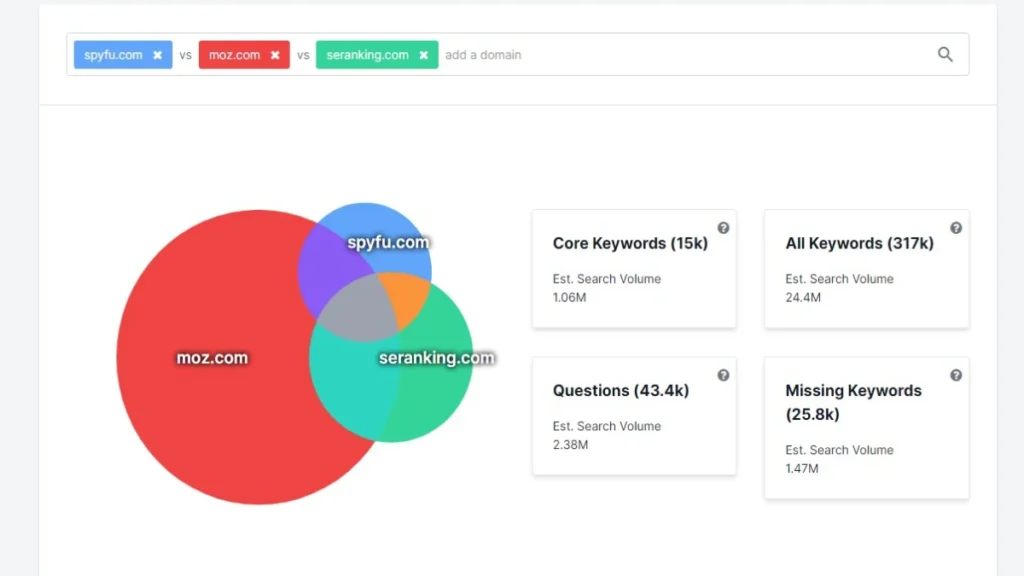Screen dimensions: 1024x576
Task: Remove the seranking.com domain chip
Action: [x=423, y=55]
